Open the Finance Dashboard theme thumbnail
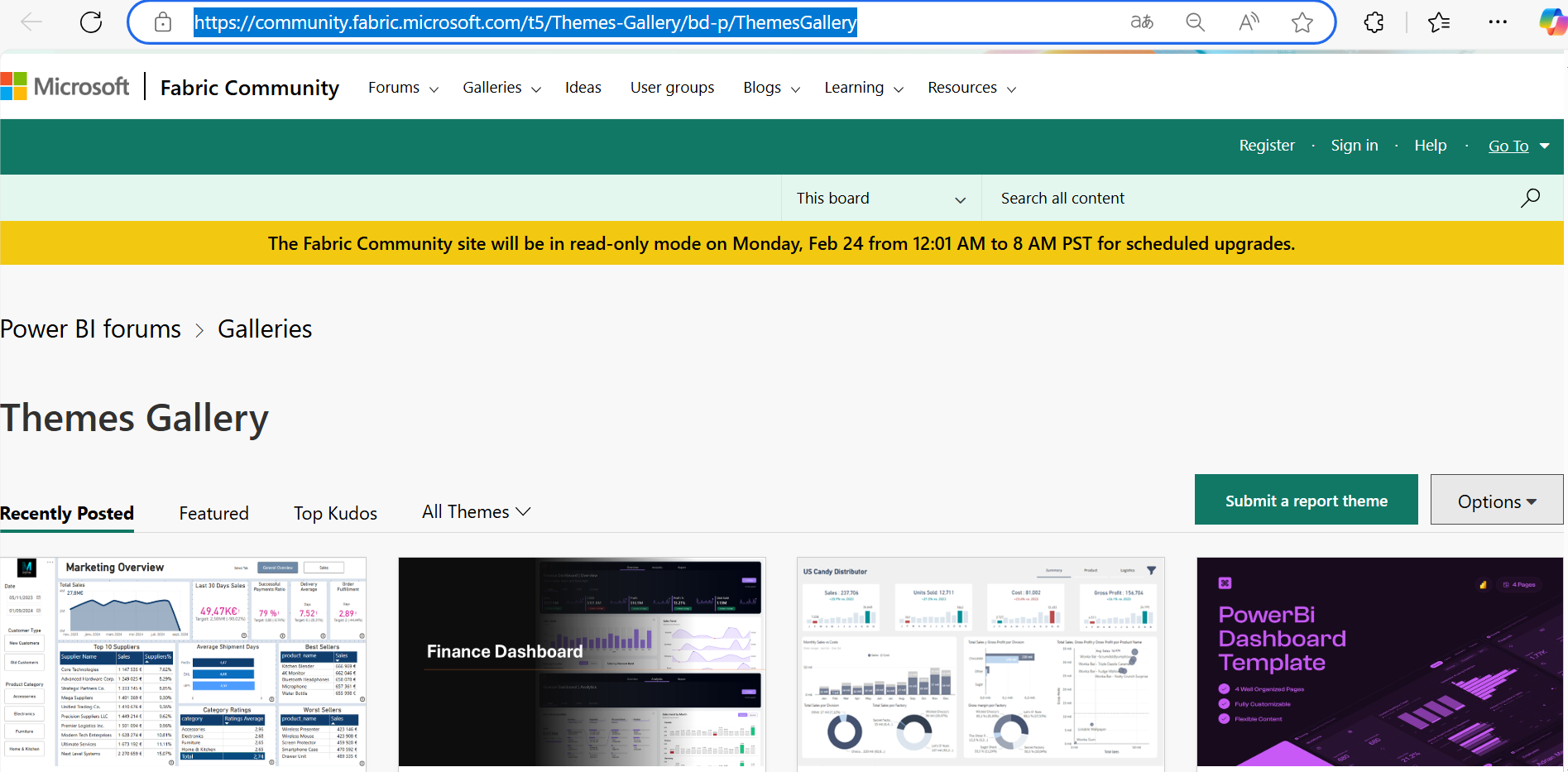The height and width of the screenshot is (772, 1568). tap(582, 662)
